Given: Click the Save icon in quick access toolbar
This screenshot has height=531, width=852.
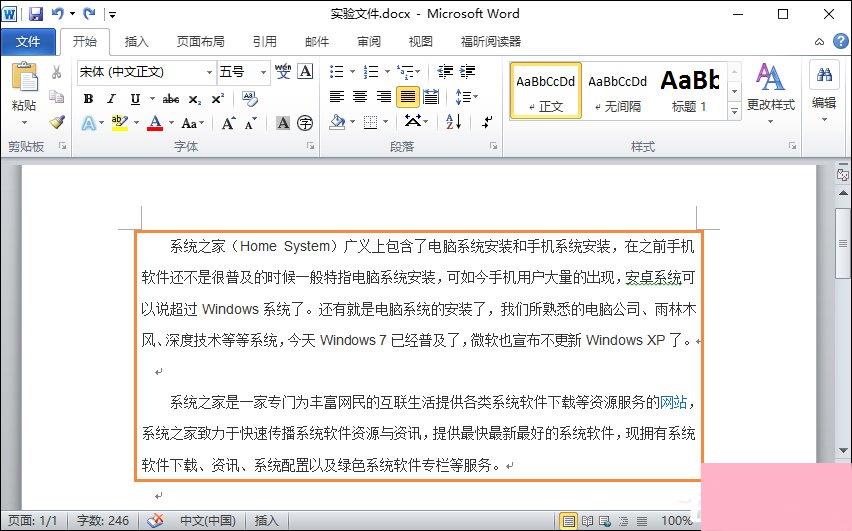Looking at the screenshot, I should click(x=35, y=14).
